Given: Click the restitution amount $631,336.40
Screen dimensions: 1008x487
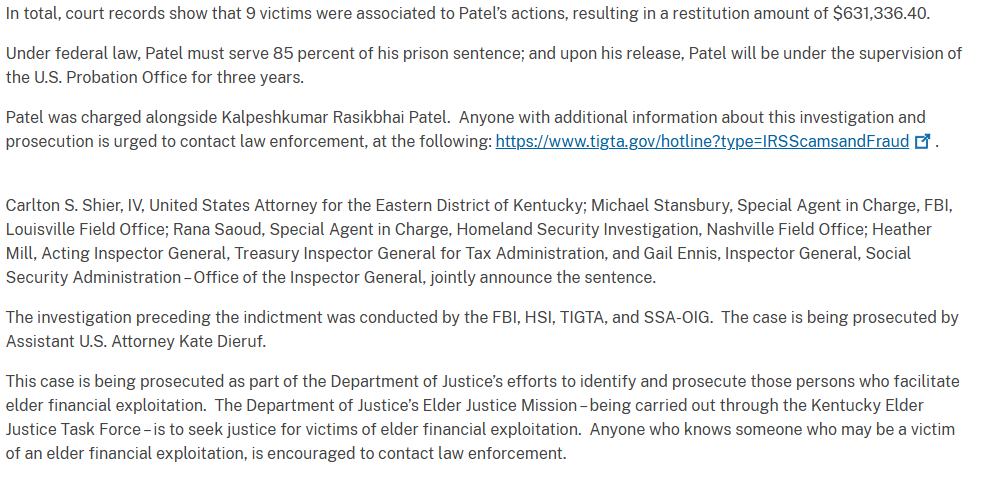Looking at the screenshot, I should point(879,13).
